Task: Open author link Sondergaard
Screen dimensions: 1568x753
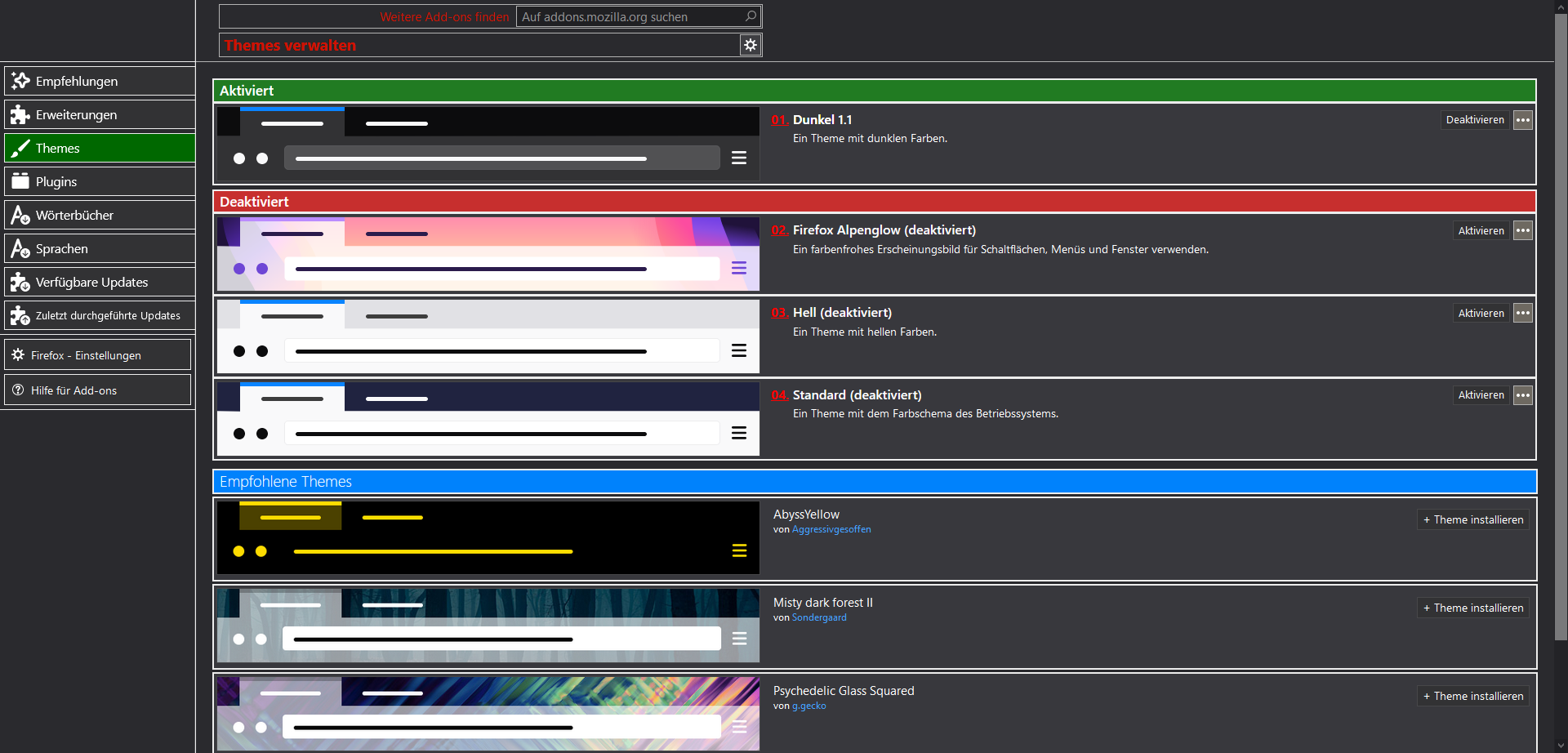Action: click(x=819, y=617)
